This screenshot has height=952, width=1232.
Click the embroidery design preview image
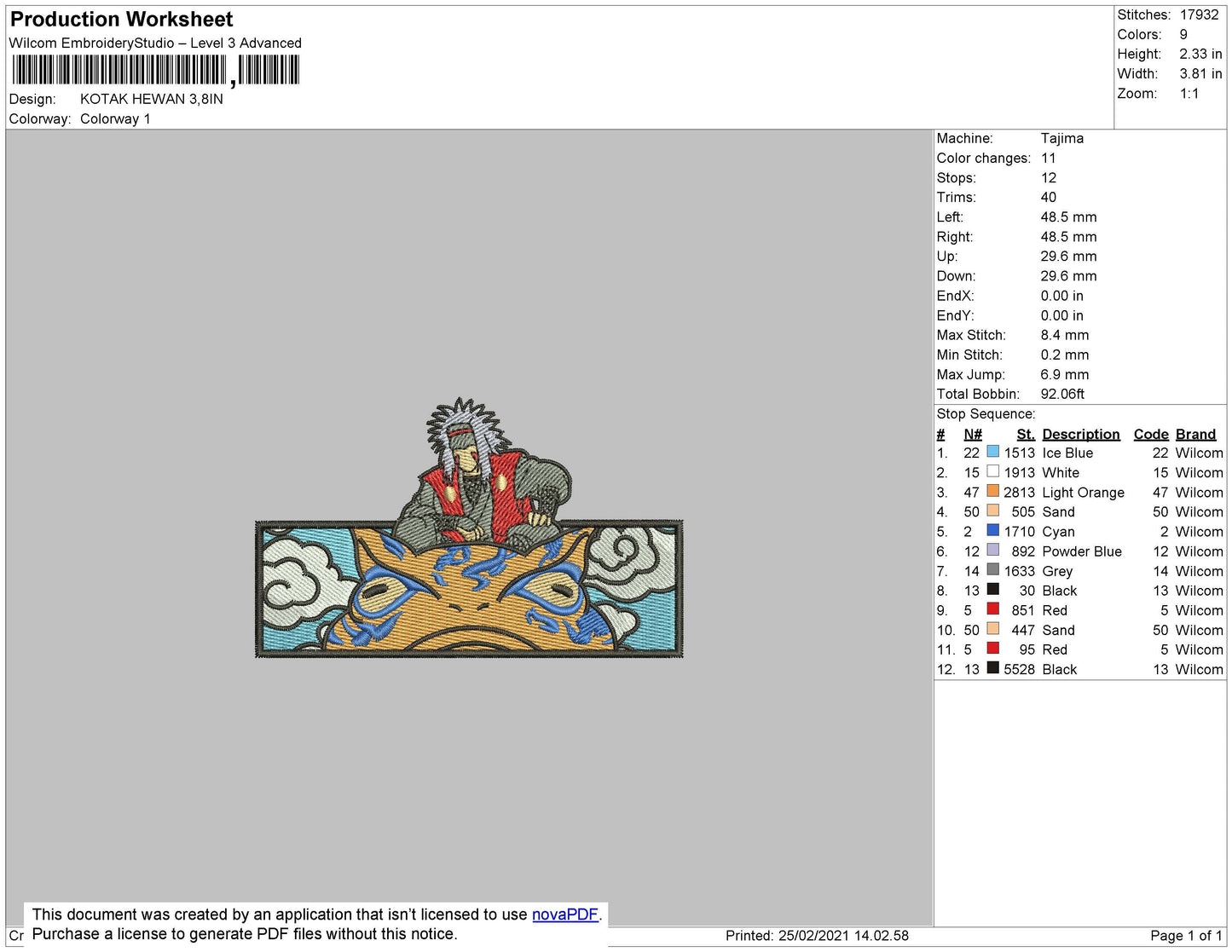click(x=469, y=528)
